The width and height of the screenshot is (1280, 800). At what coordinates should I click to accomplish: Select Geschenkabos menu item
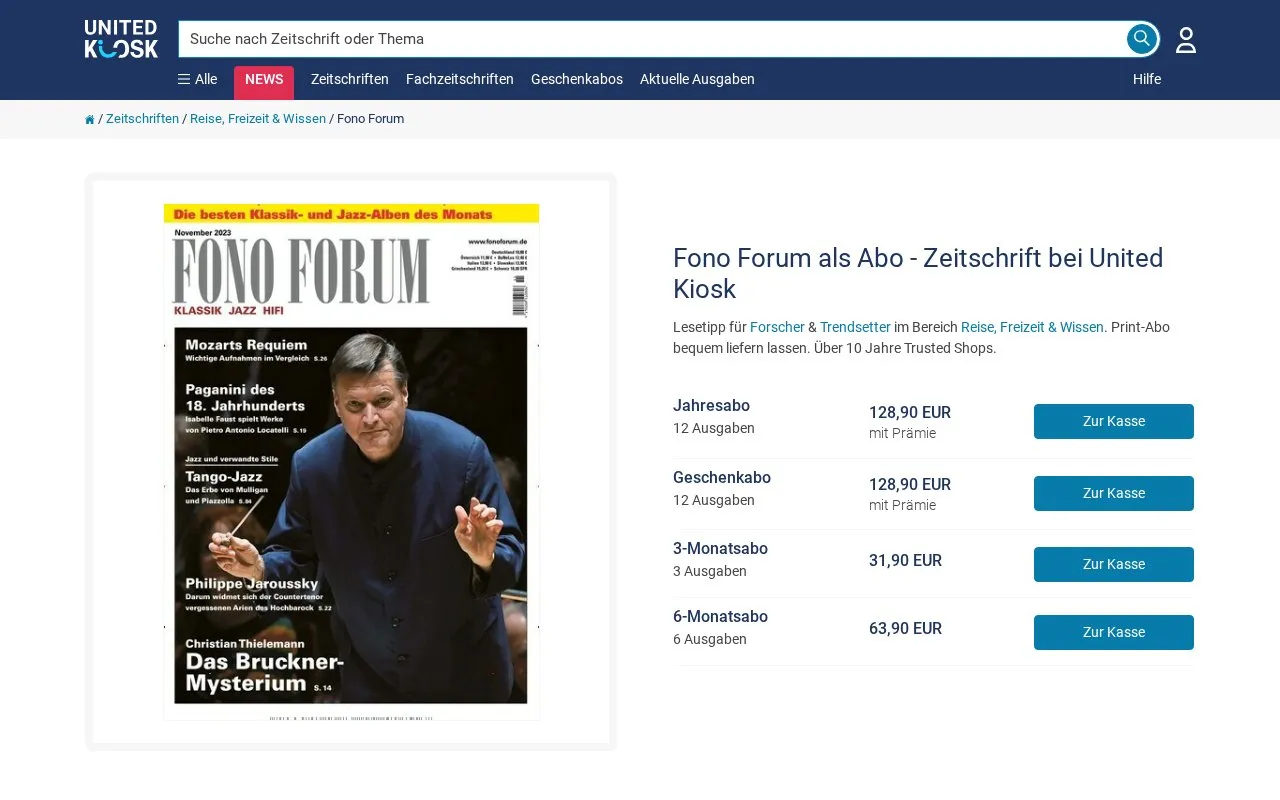(577, 79)
